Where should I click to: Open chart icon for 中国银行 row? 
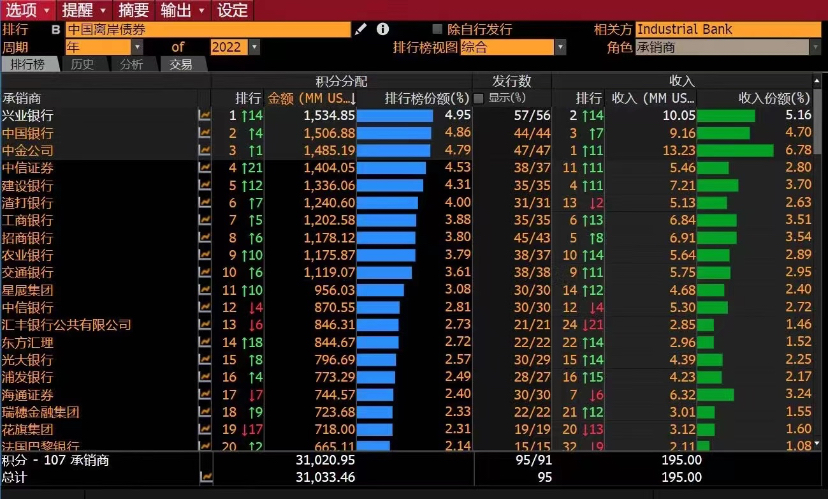204,133
